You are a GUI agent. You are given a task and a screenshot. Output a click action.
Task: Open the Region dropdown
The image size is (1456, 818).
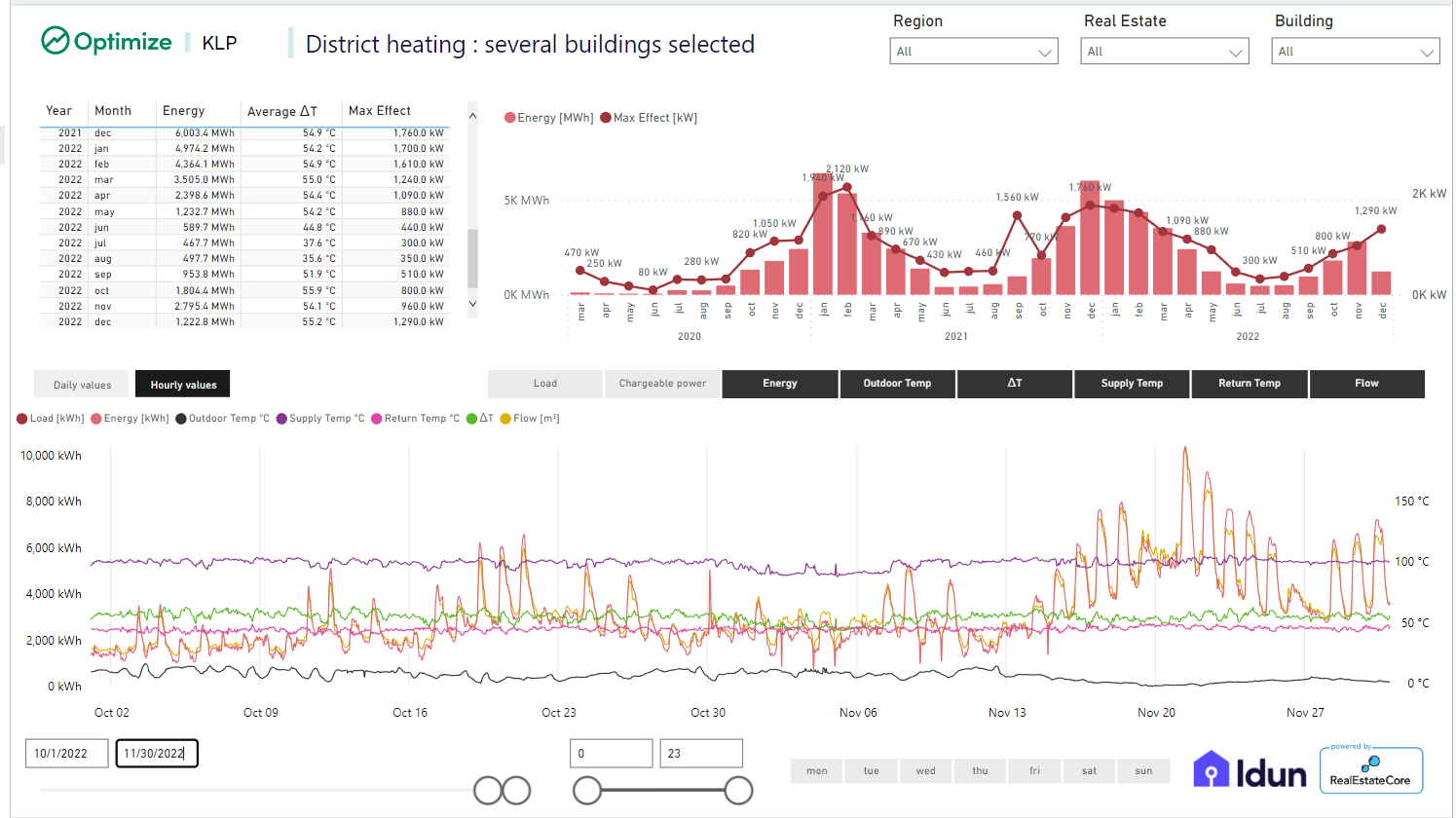973,52
